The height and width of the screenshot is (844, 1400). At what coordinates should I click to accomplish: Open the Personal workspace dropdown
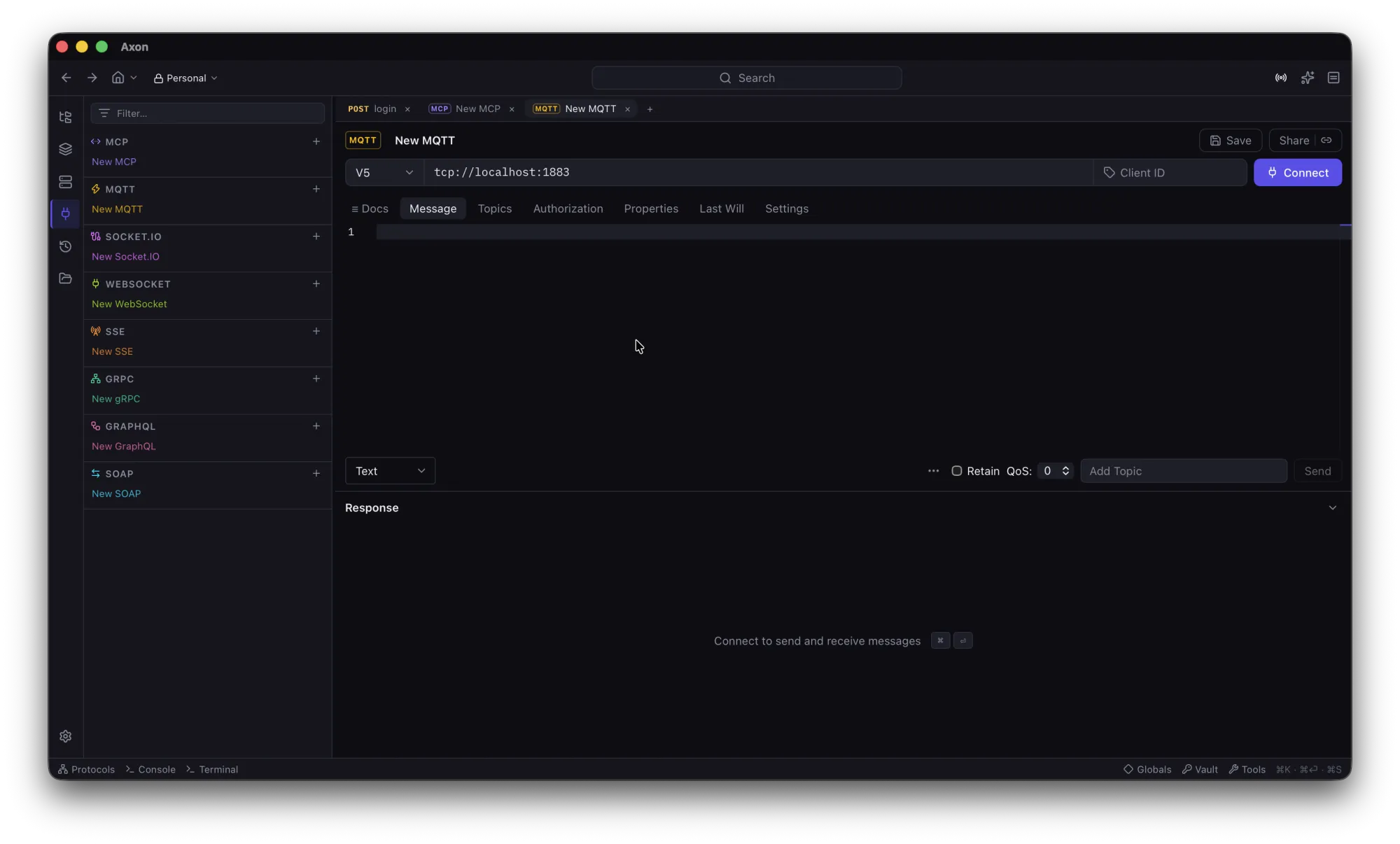185,78
